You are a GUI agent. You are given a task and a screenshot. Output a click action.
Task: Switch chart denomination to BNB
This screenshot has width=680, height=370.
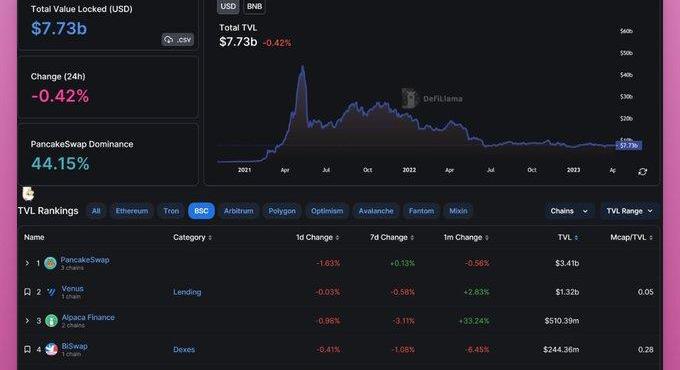(x=254, y=7)
